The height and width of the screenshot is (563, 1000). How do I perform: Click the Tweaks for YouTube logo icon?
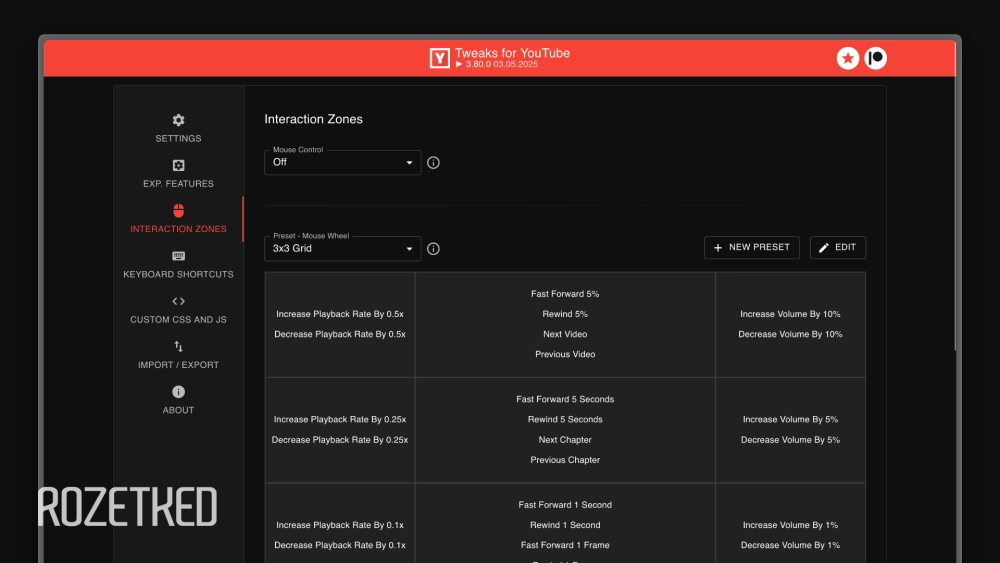(439, 58)
